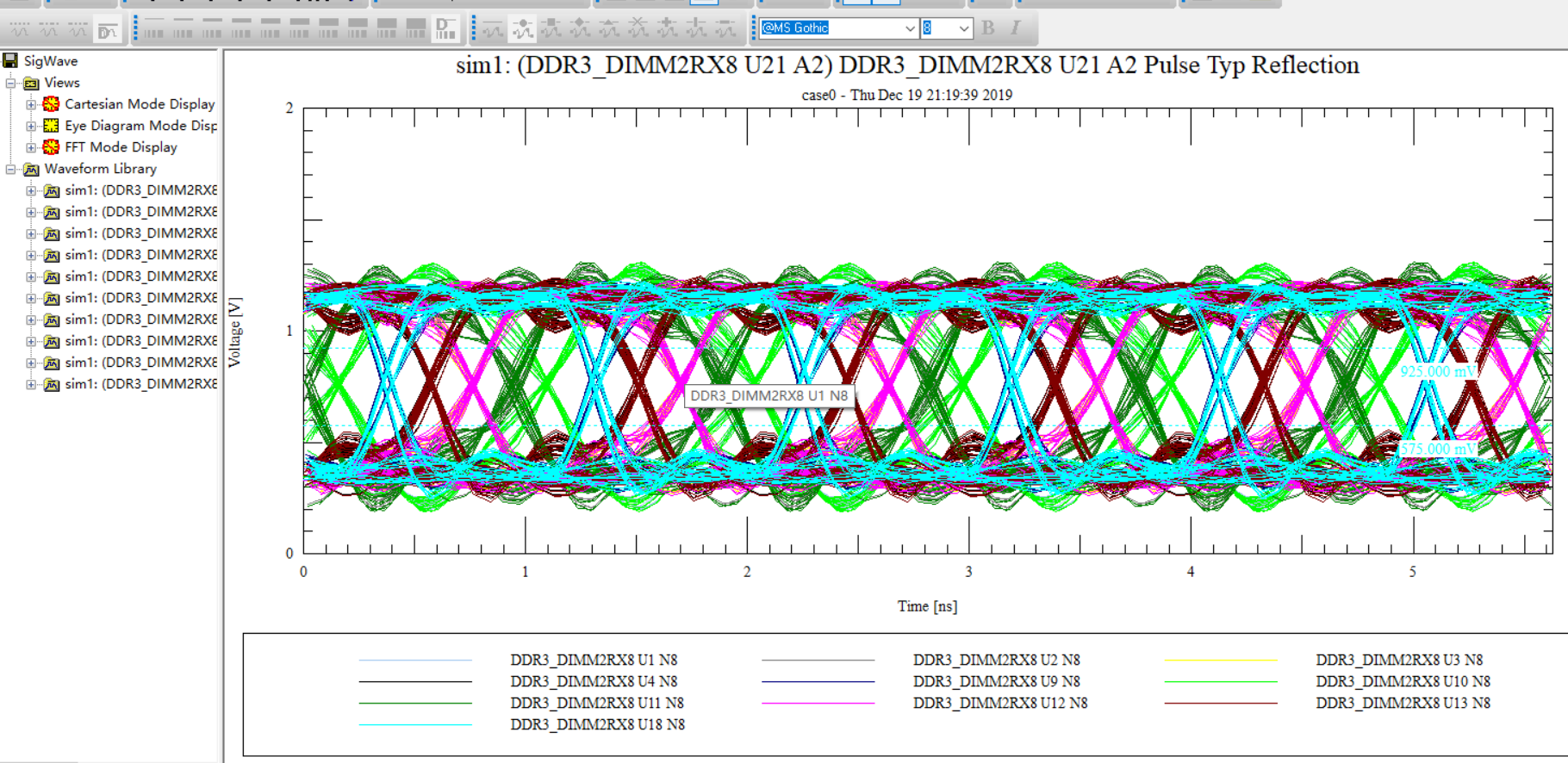Choose the third line width icon
1568x763 pixels.
213,29
